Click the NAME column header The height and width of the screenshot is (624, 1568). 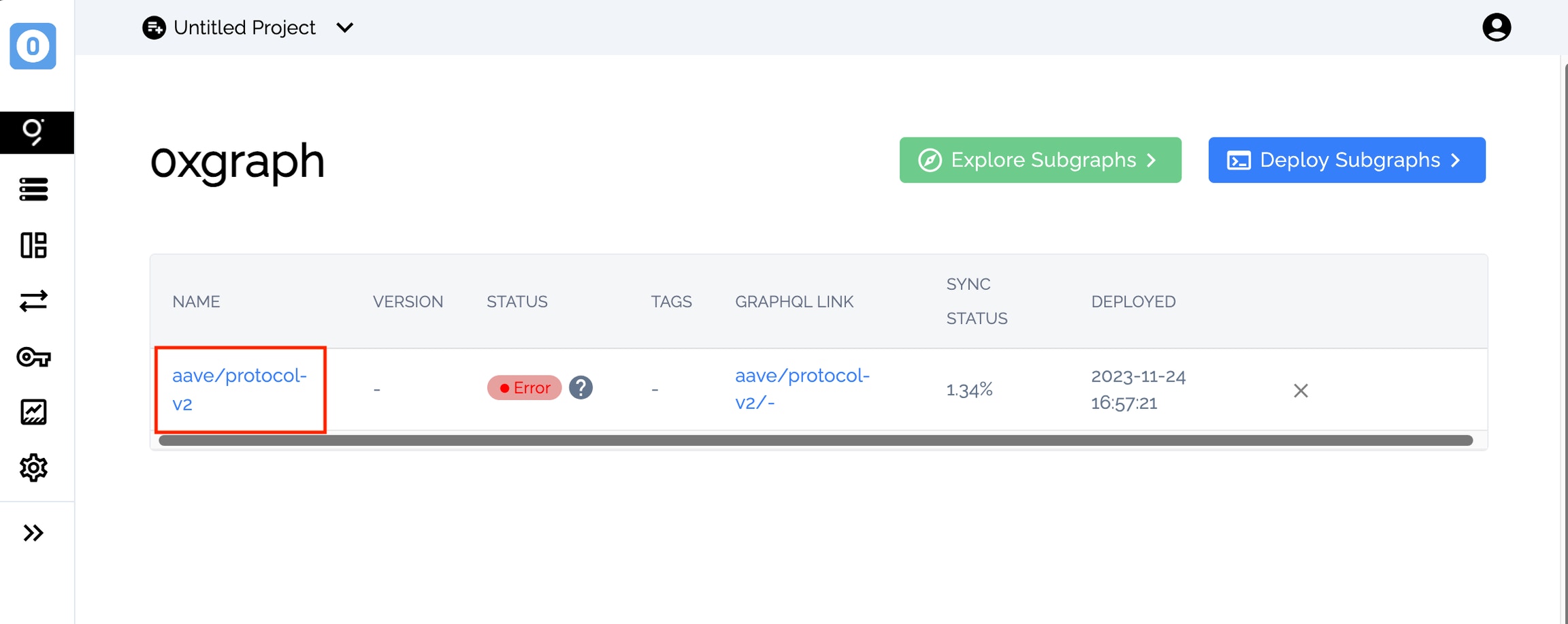(196, 301)
